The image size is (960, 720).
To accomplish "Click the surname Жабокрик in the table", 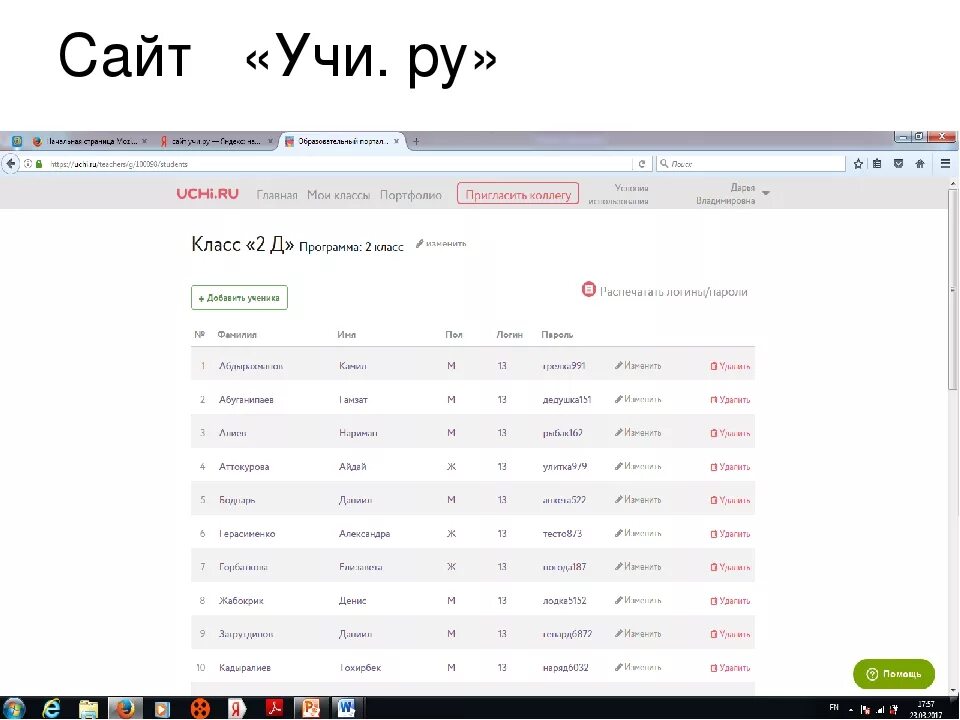I will (x=241, y=601).
